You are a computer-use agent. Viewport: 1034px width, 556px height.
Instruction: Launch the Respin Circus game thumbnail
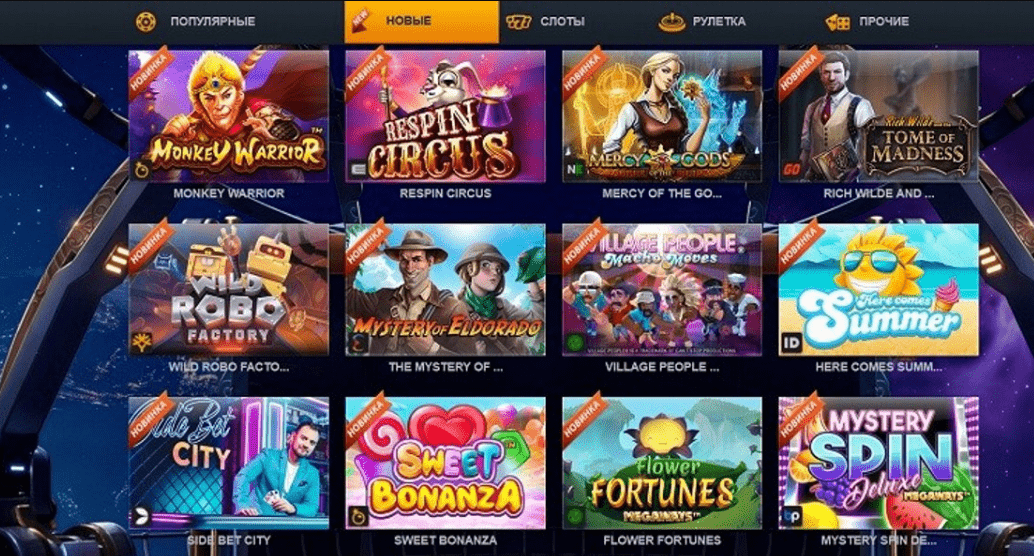coord(445,116)
